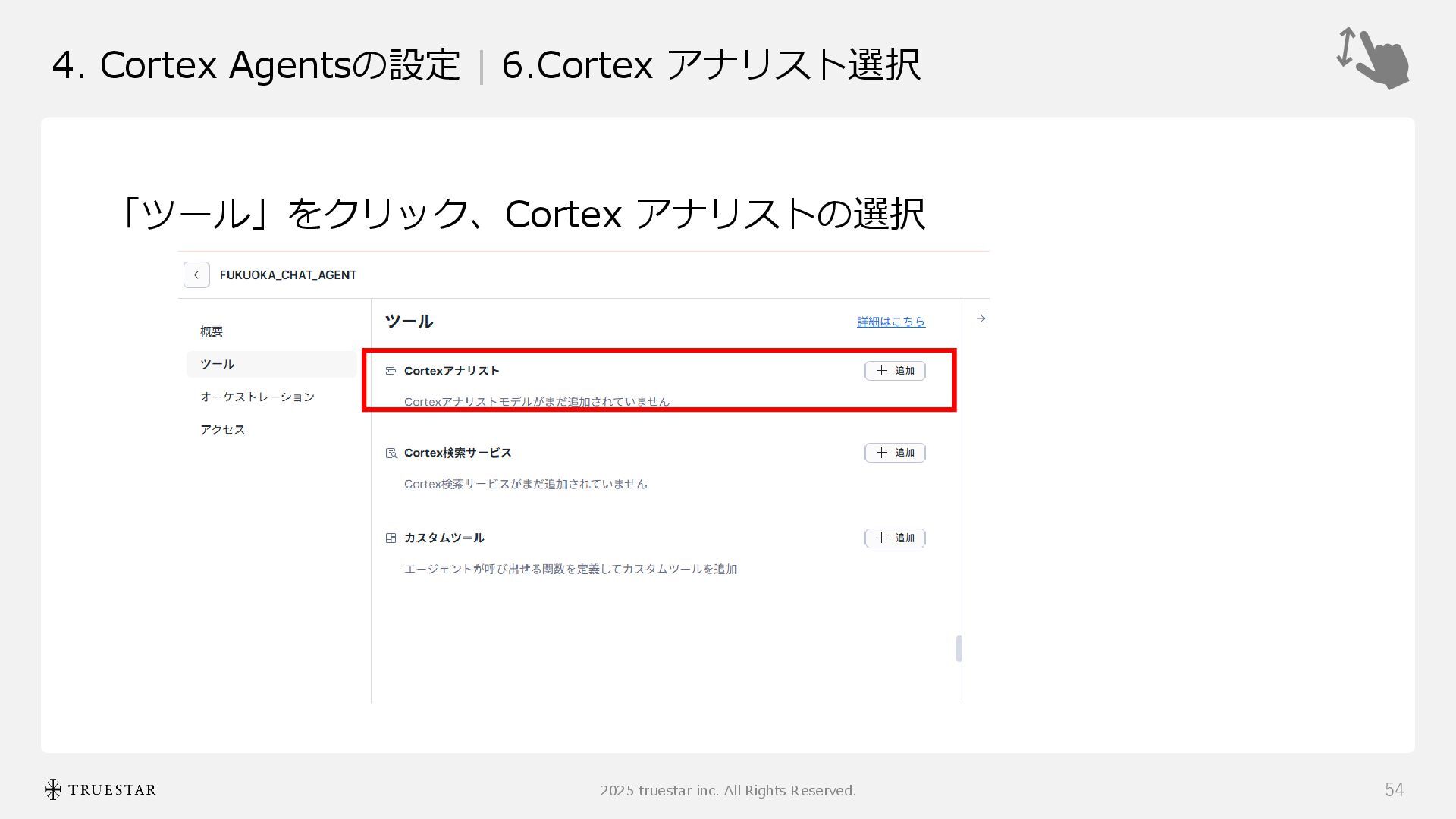This screenshot has height=819, width=1456.
Task: Go to オーケストレーション settings
Action: 257,397
